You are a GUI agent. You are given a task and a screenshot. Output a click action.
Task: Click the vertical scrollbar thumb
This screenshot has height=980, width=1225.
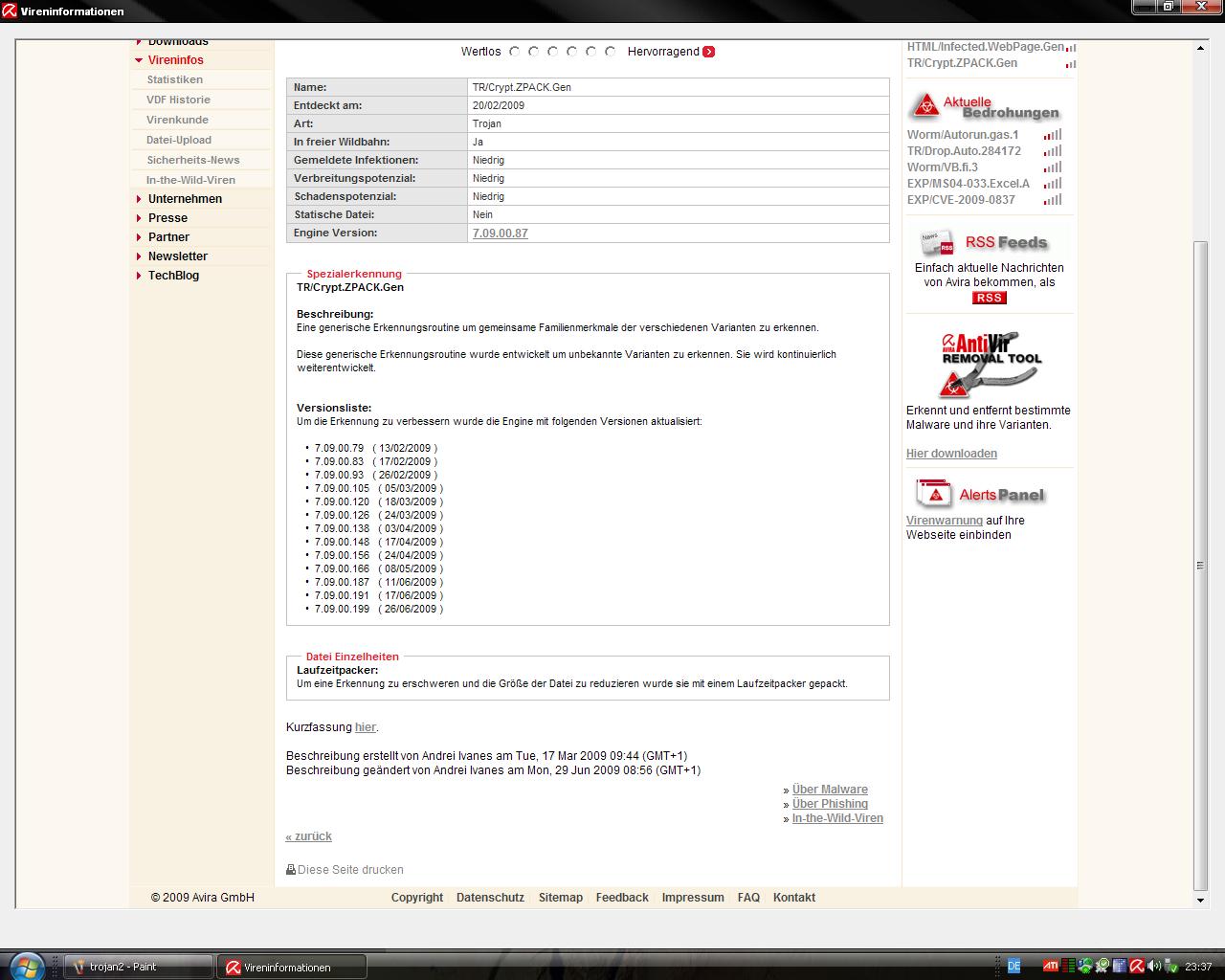1200,565
